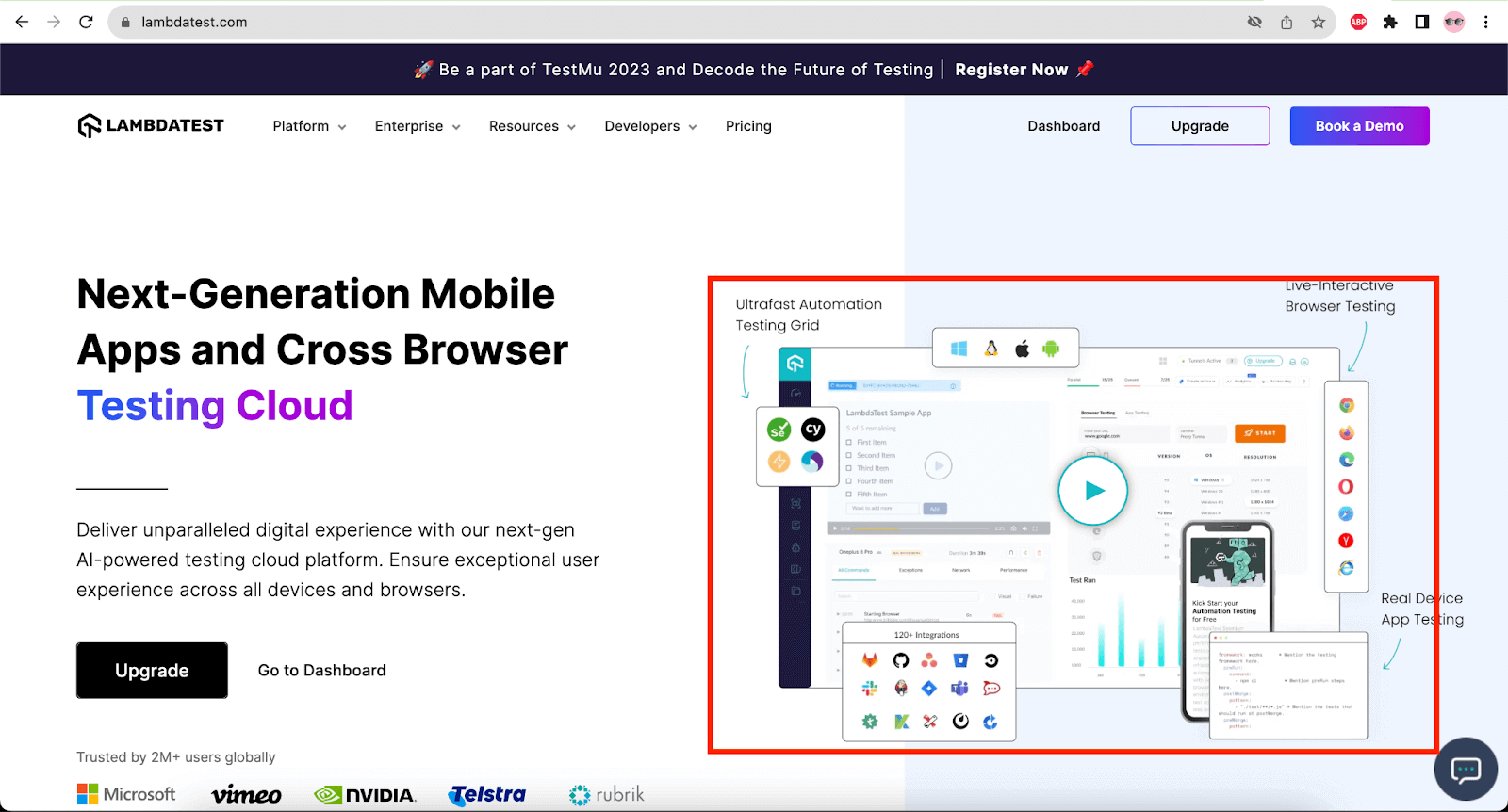Click the Cypress icon in the framework card
Viewport: 1508px width, 812px height.
(812, 430)
